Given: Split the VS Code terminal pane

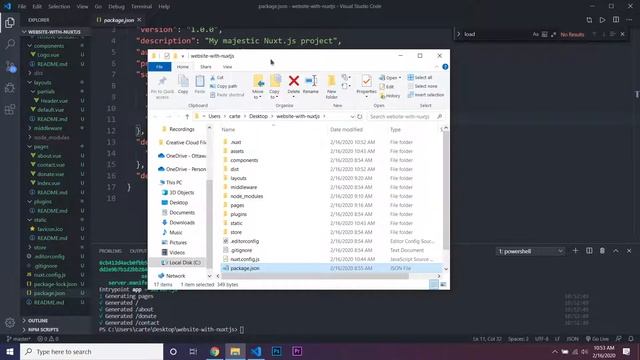Looking at the screenshot, I should pyautogui.click(x=589, y=251).
